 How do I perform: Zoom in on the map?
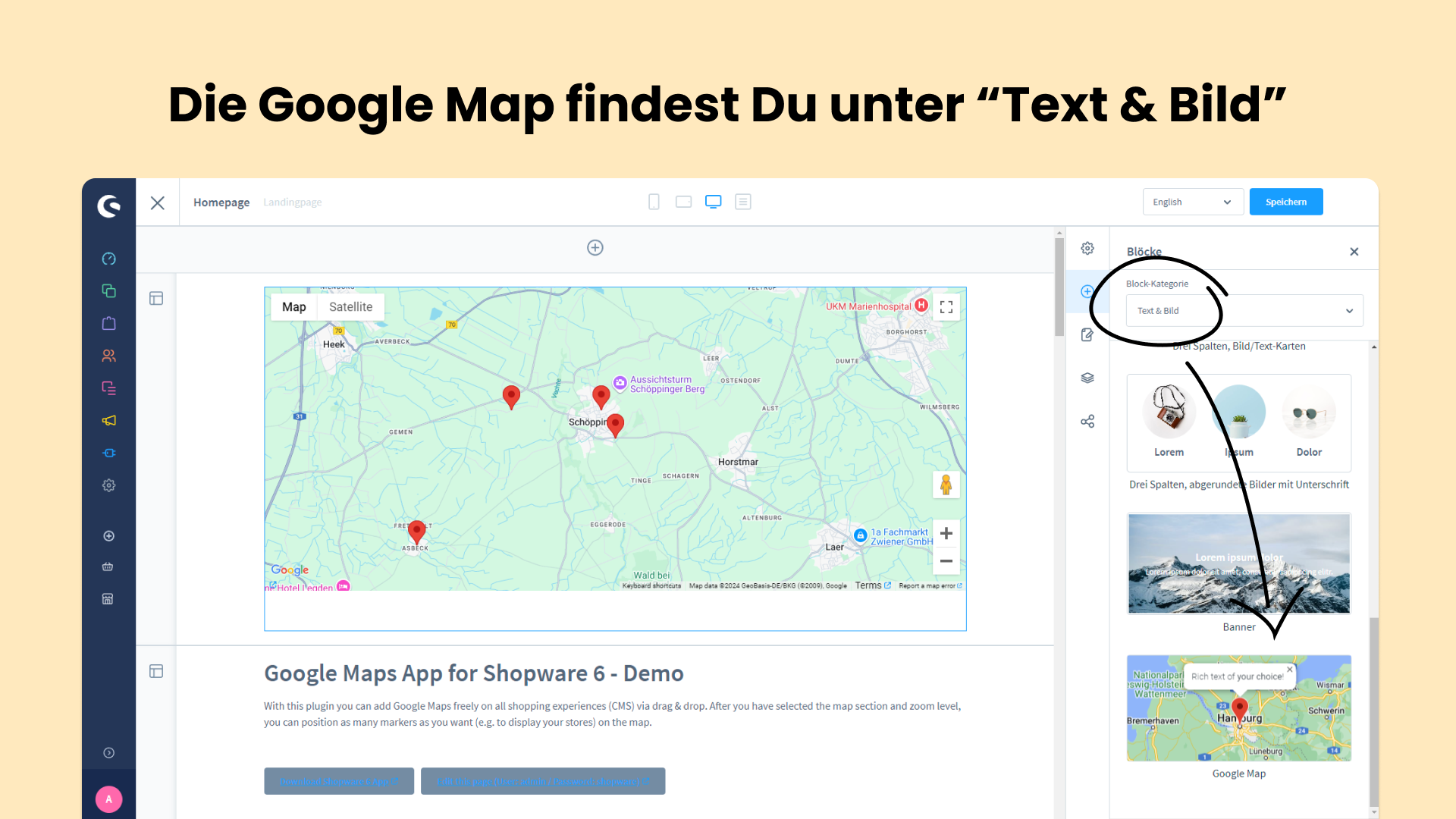tap(946, 534)
